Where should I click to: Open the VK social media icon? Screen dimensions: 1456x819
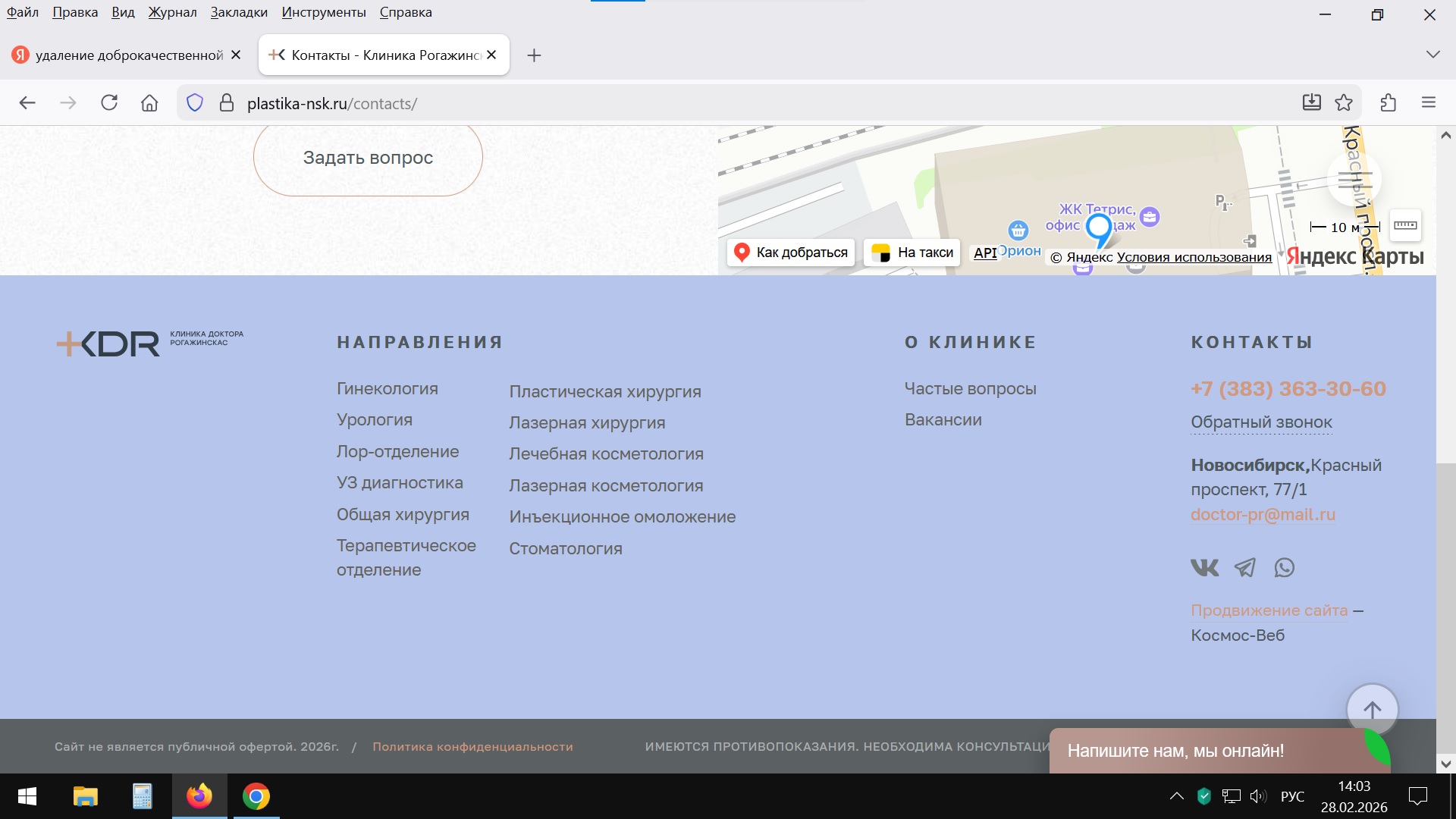coord(1204,567)
